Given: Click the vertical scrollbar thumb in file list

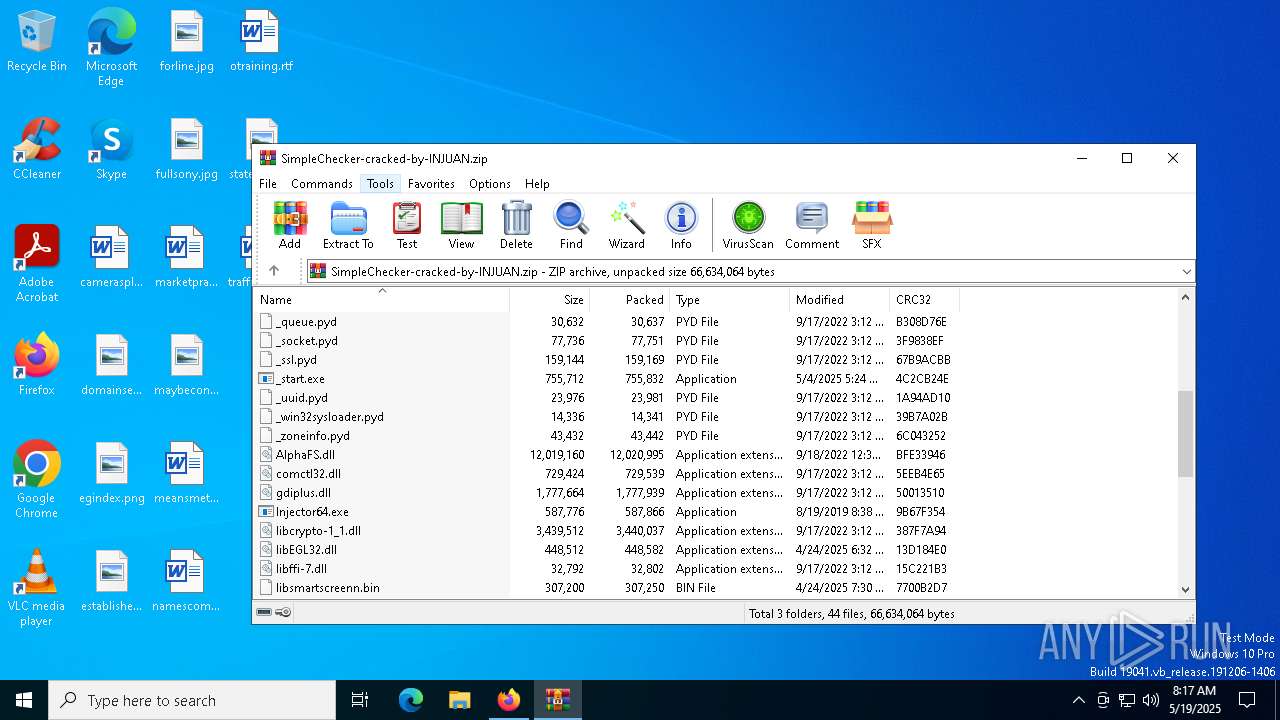Looking at the screenshot, I should (1186, 434).
